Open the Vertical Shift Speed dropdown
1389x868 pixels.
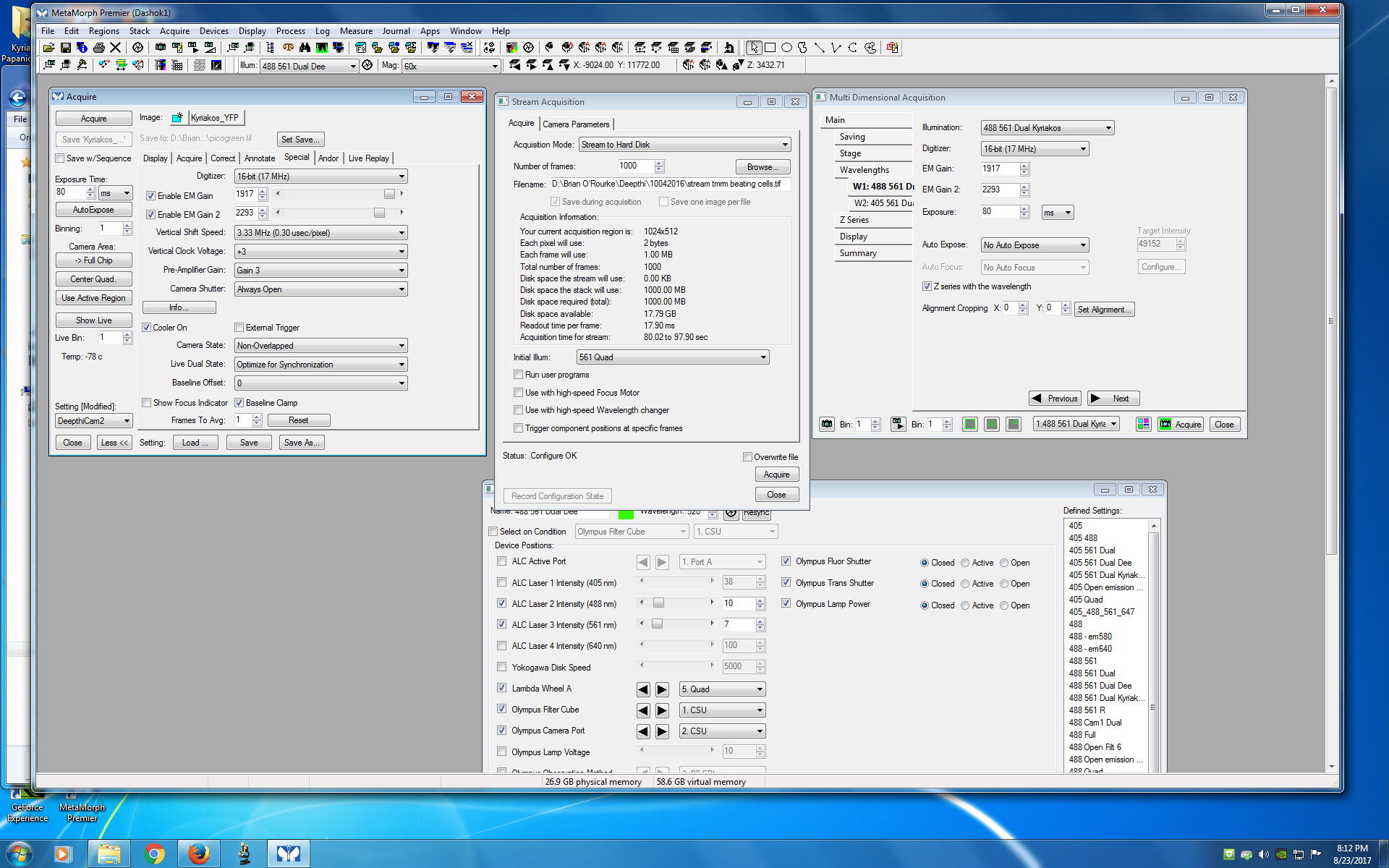pyautogui.click(x=320, y=233)
